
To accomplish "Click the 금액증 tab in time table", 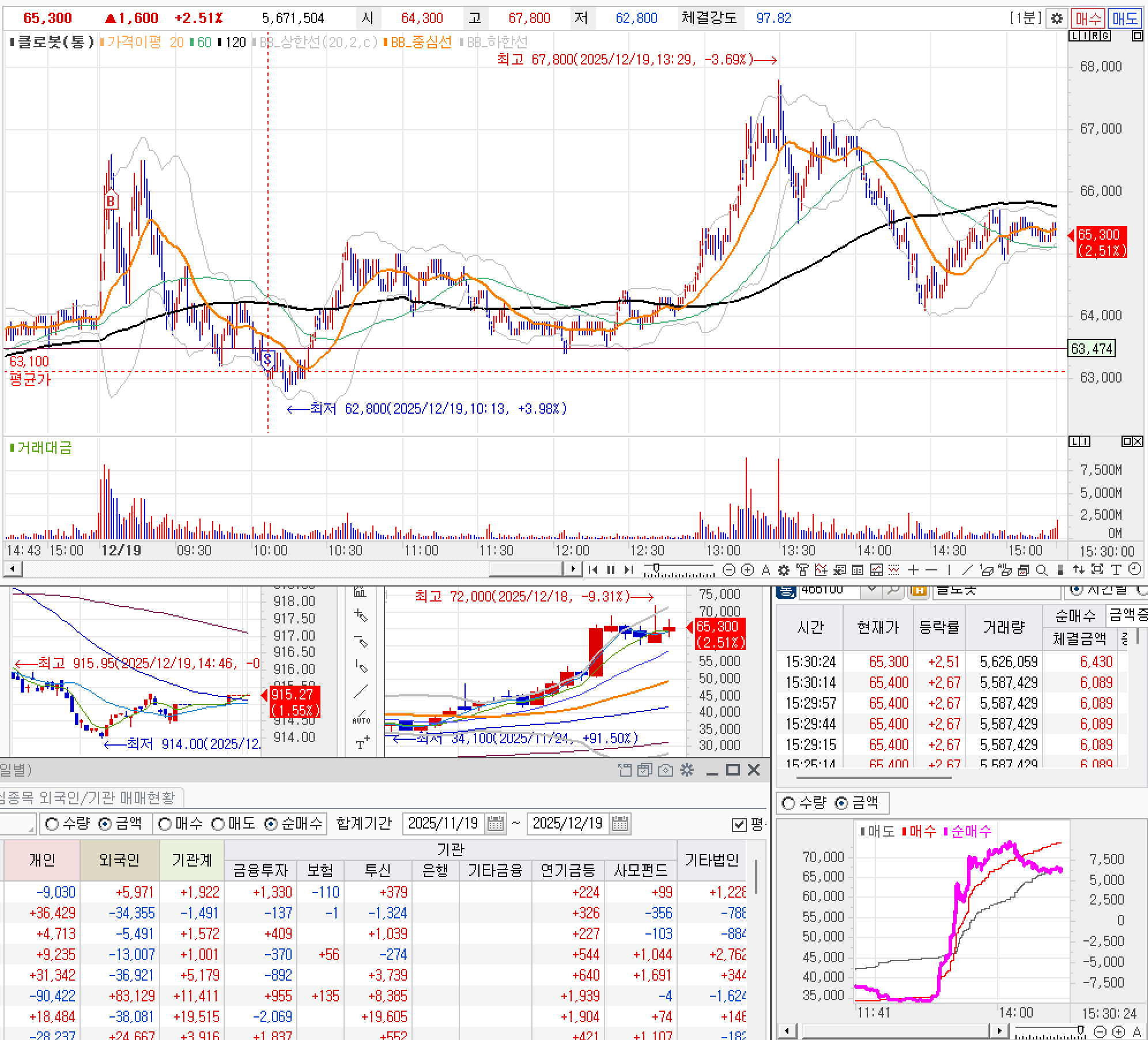I will pos(1127,615).
